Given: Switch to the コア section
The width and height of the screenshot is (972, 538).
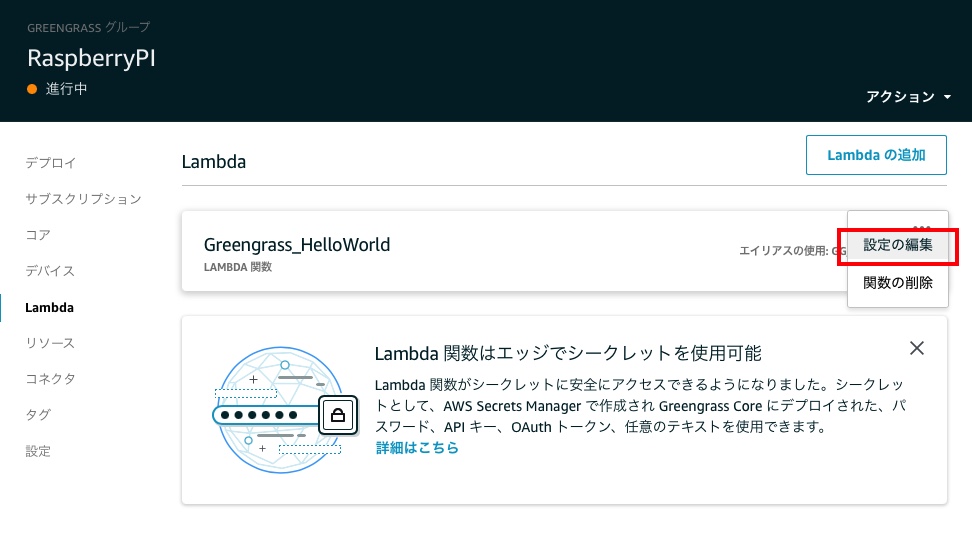Looking at the screenshot, I should click(x=38, y=235).
